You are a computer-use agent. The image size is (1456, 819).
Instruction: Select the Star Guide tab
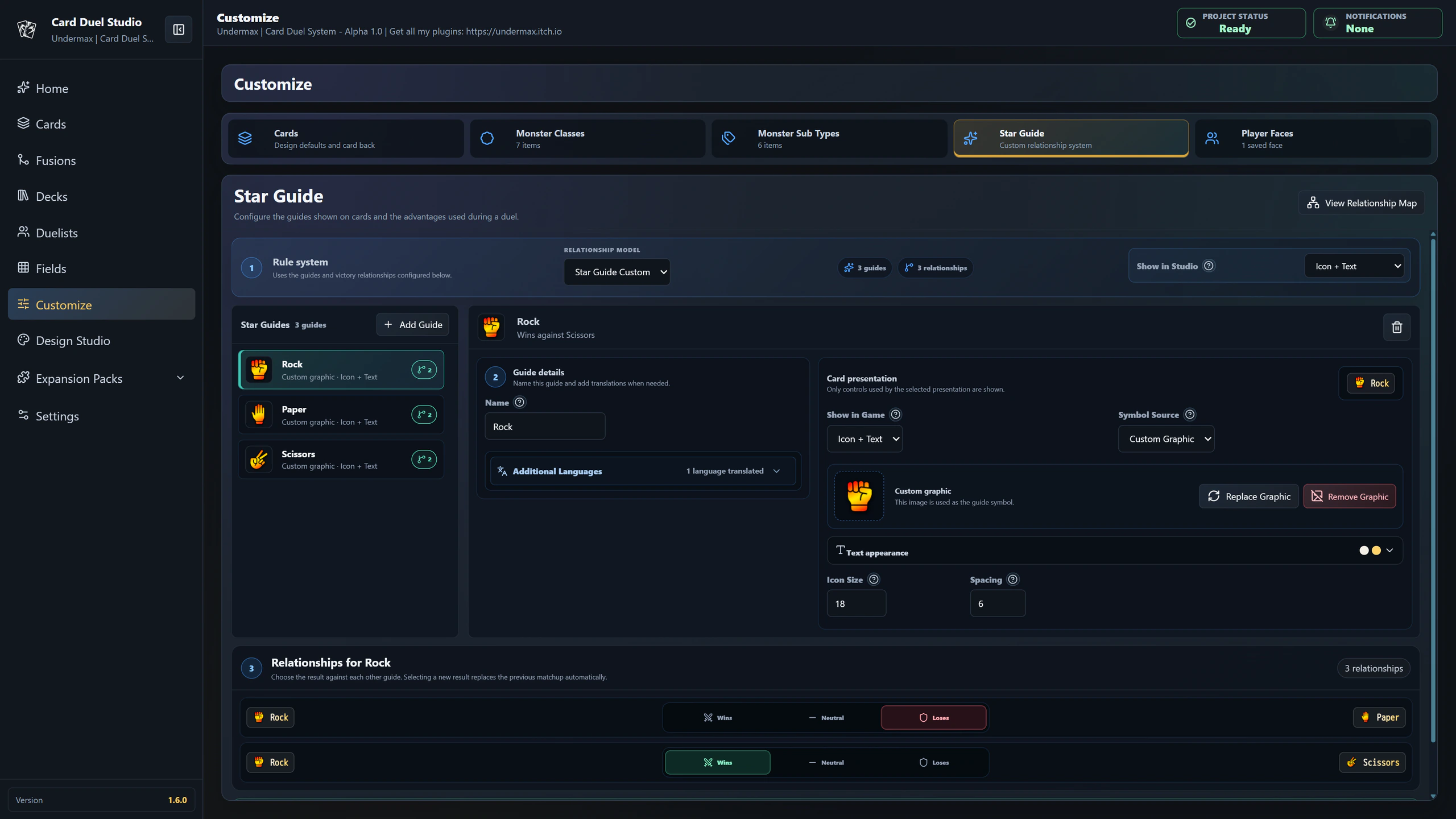coord(1071,138)
